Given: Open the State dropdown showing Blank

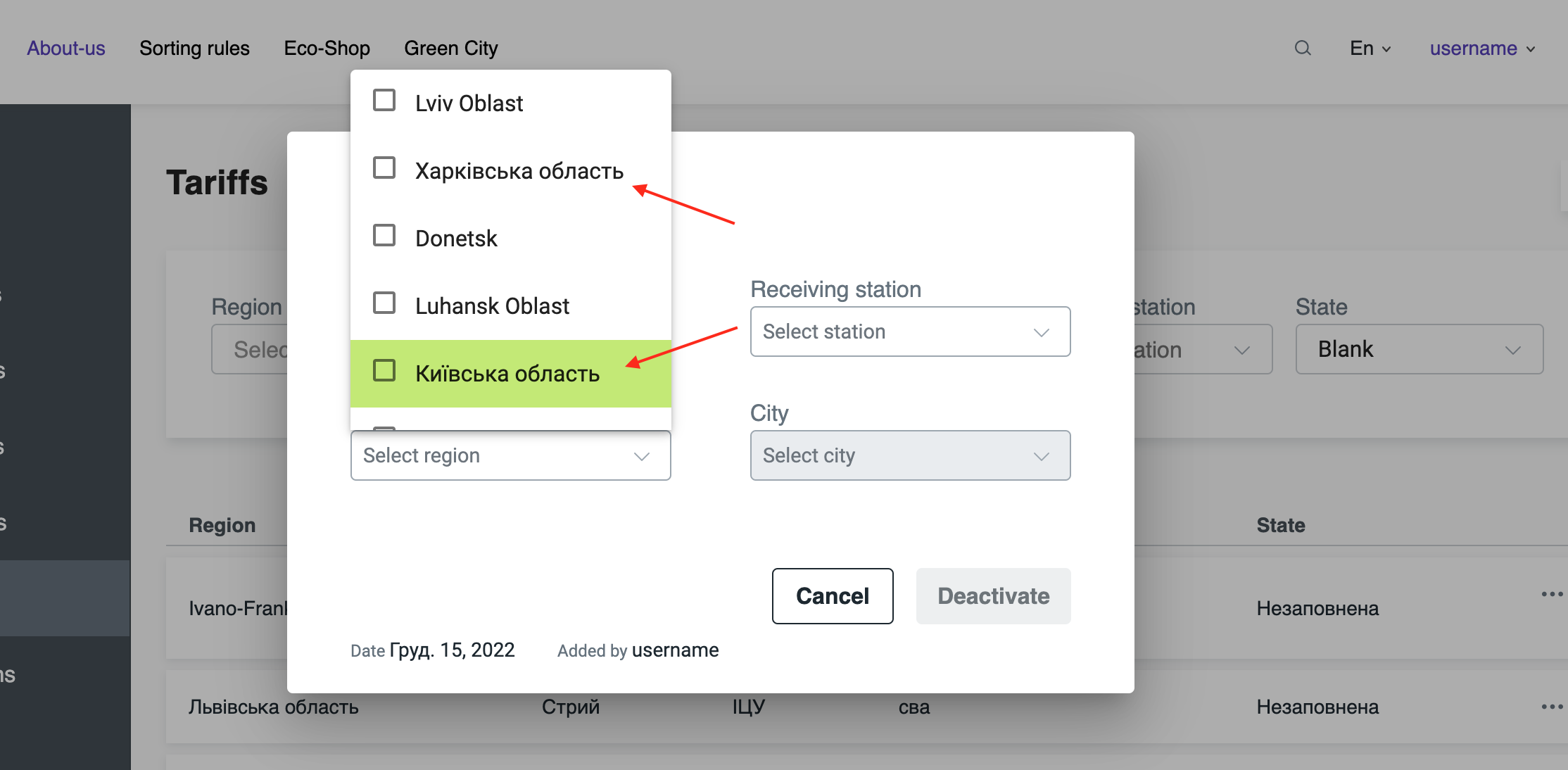Looking at the screenshot, I should click(x=1419, y=348).
